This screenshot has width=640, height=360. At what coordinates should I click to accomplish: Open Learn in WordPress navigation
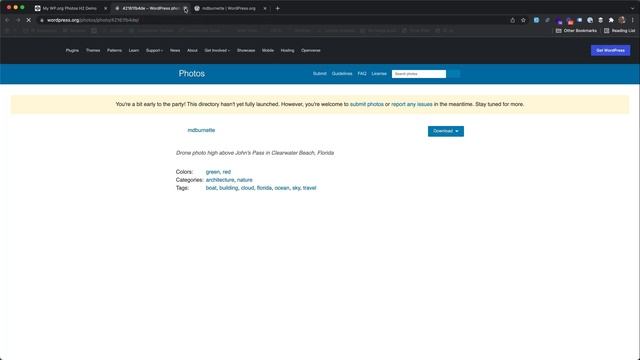click(x=134, y=50)
